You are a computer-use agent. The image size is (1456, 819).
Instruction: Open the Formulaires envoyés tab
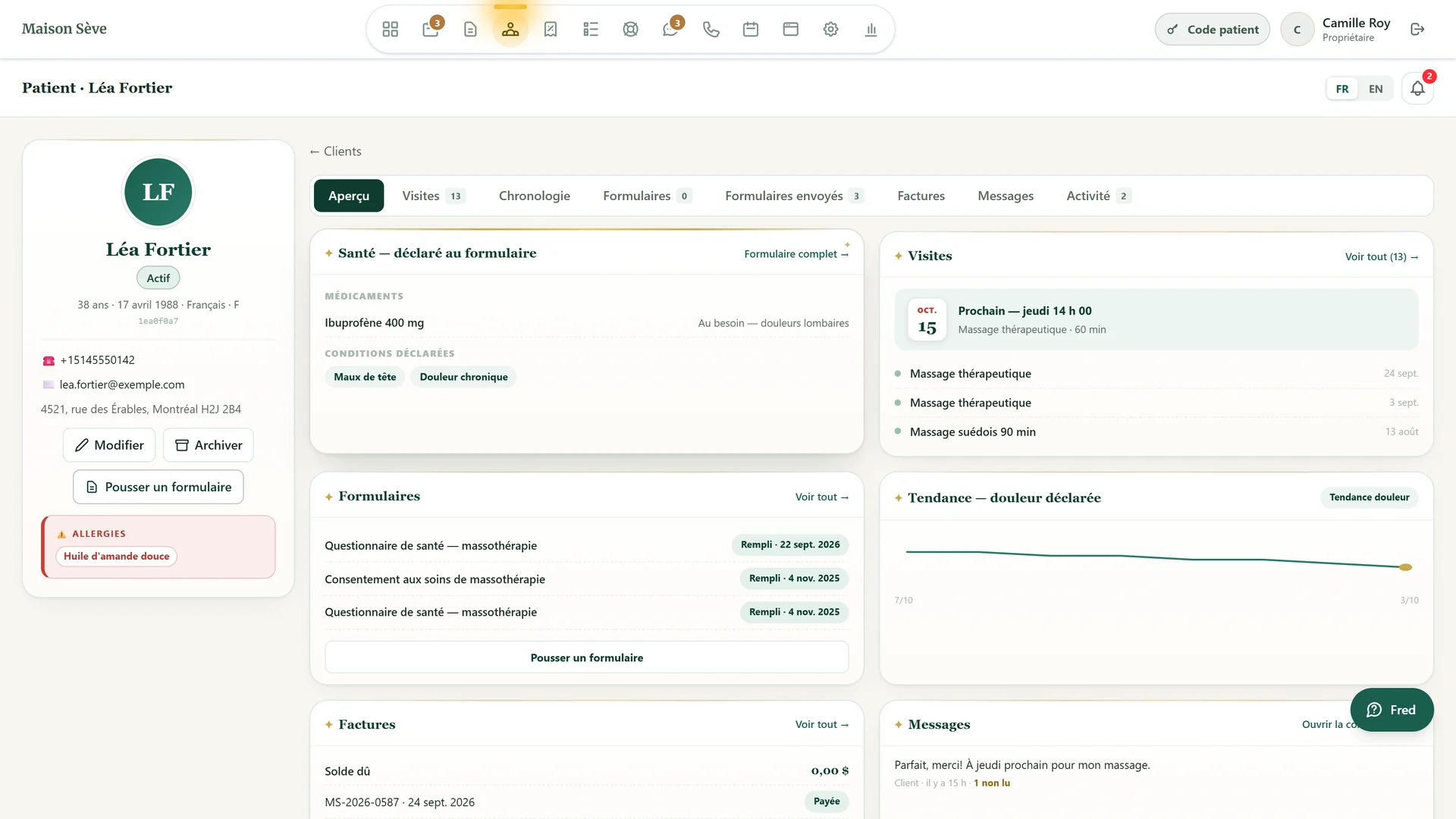(794, 196)
